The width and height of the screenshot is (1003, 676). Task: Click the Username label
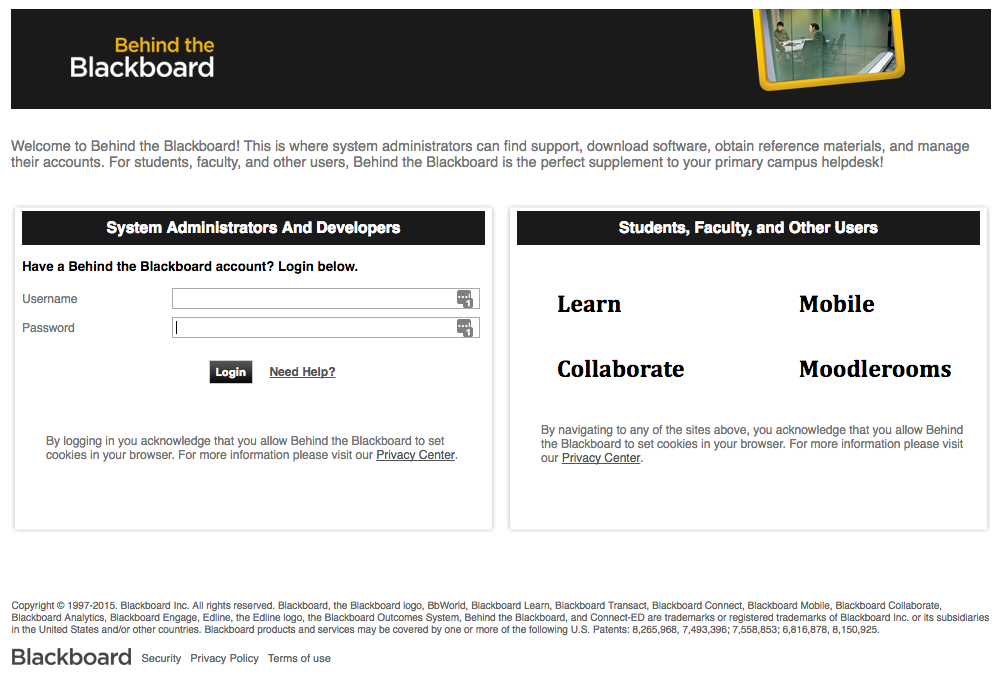50,299
